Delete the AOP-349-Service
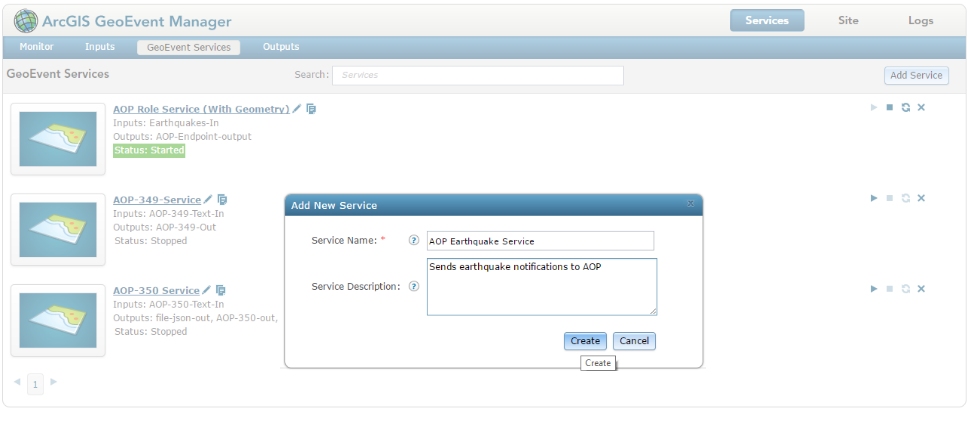Image resolution: width=968 pixels, height=424 pixels. pyautogui.click(x=921, y=198)
